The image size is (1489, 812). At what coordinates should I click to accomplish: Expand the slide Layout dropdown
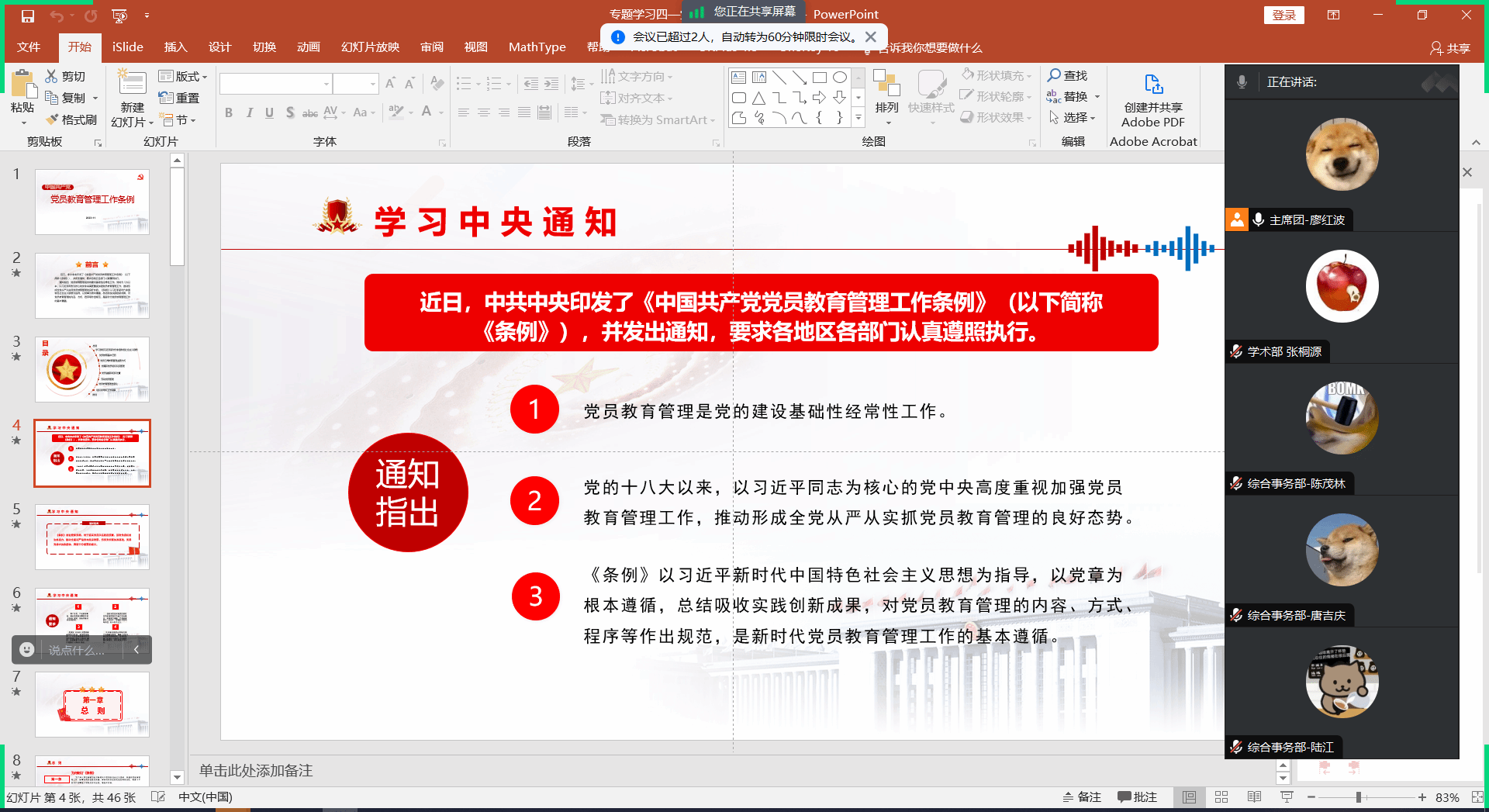coord(183,76)
